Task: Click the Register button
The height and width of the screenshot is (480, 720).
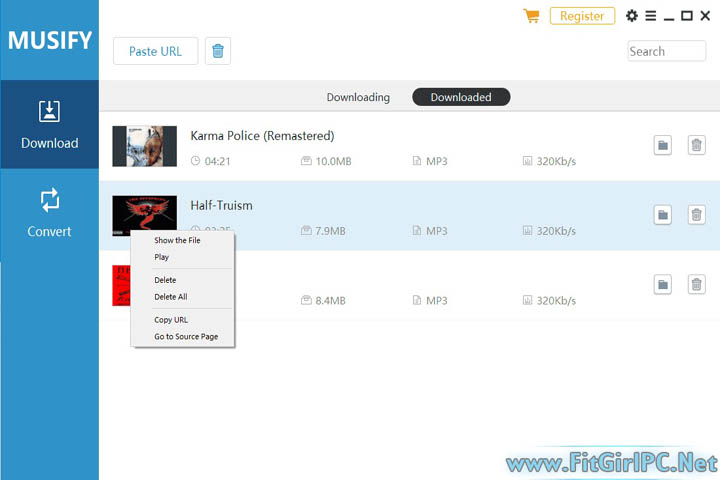Action: 582,16
